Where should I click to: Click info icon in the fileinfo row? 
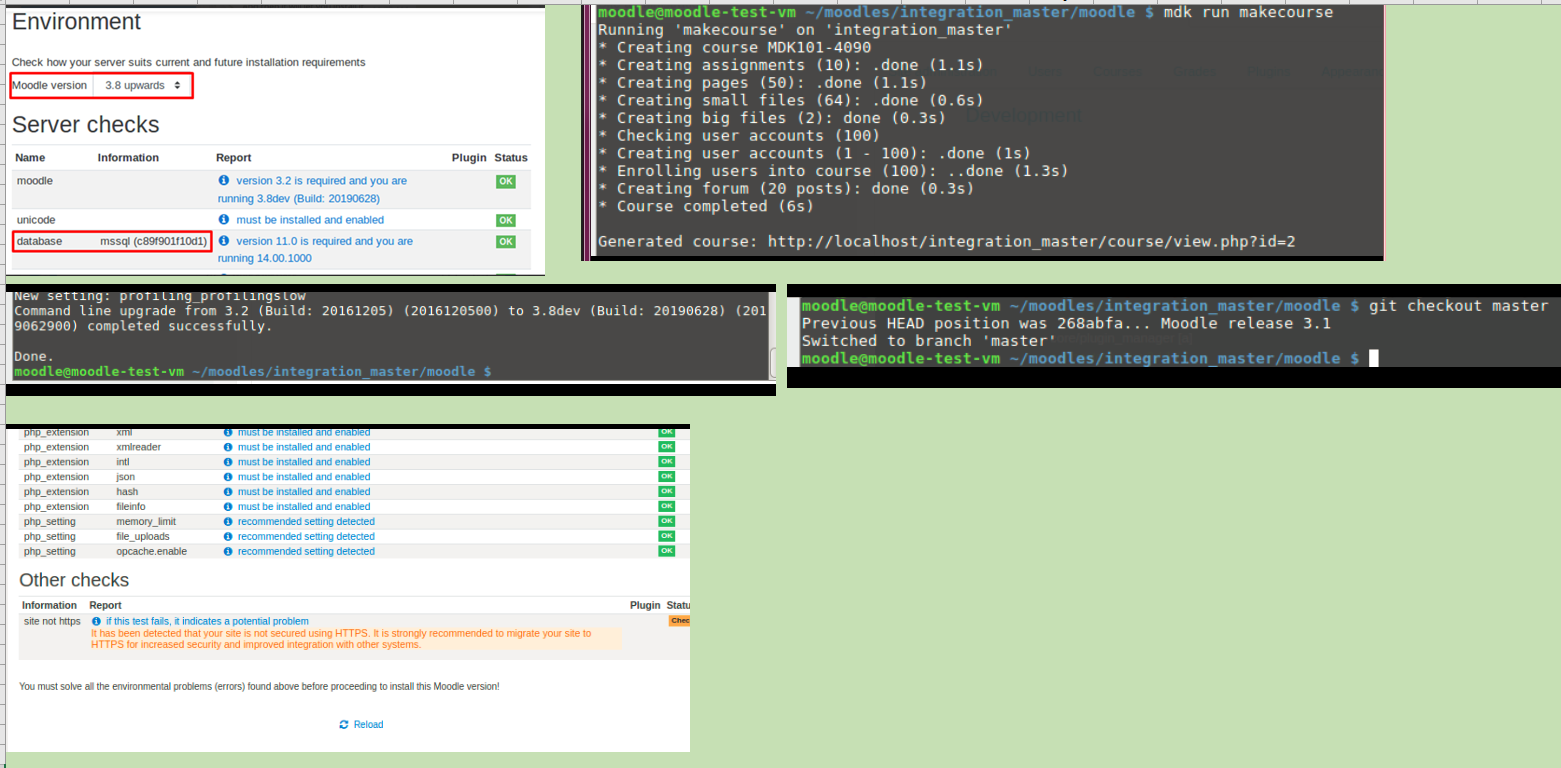228,507
